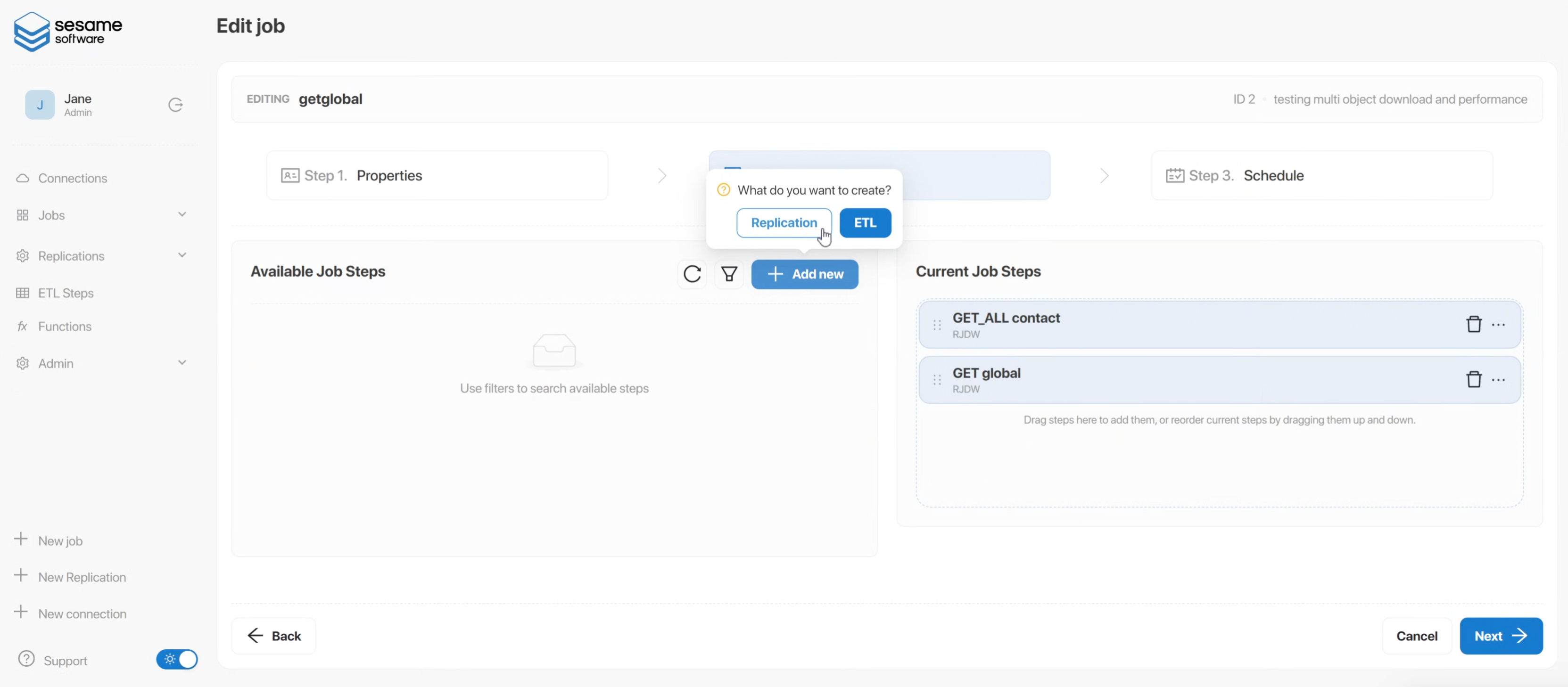Choose ETL in the create popup

(865, 223)
